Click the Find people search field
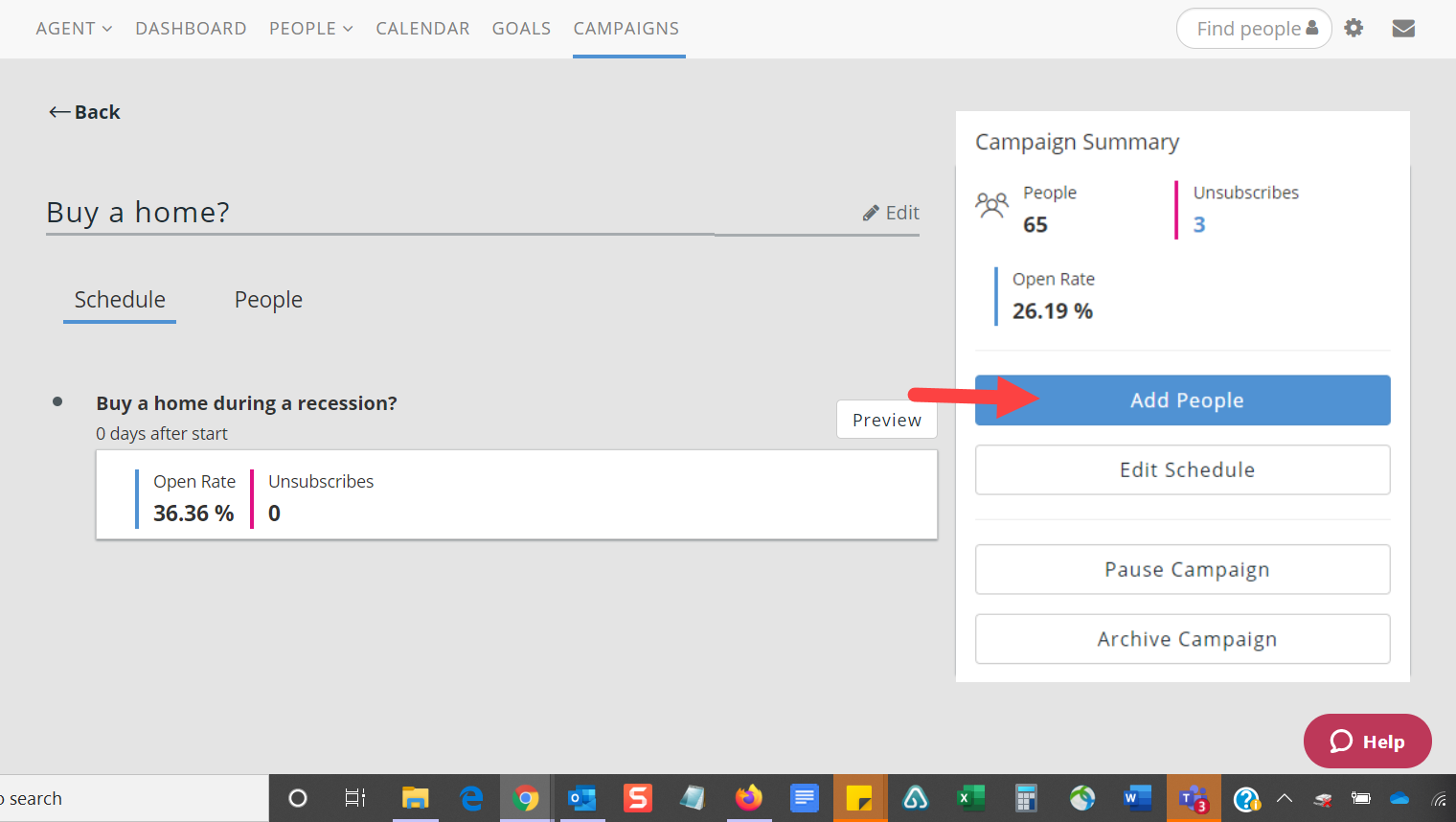This screenshot has height=822, width=1456. pyautogui.click(x=1247, y=29)
